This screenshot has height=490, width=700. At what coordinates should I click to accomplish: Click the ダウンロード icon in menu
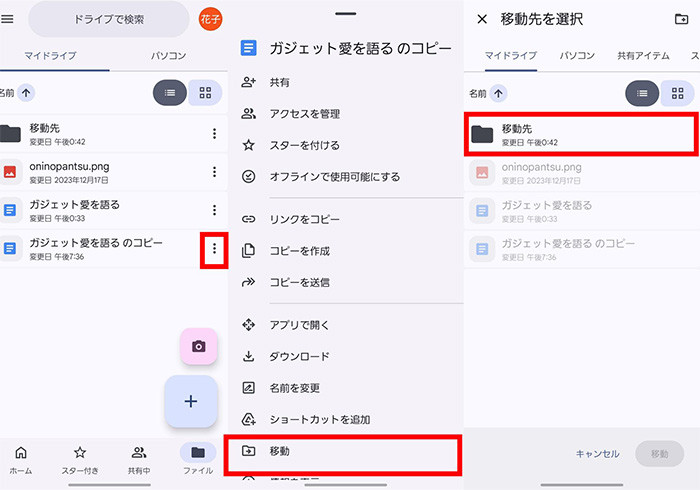pos(248,356)
